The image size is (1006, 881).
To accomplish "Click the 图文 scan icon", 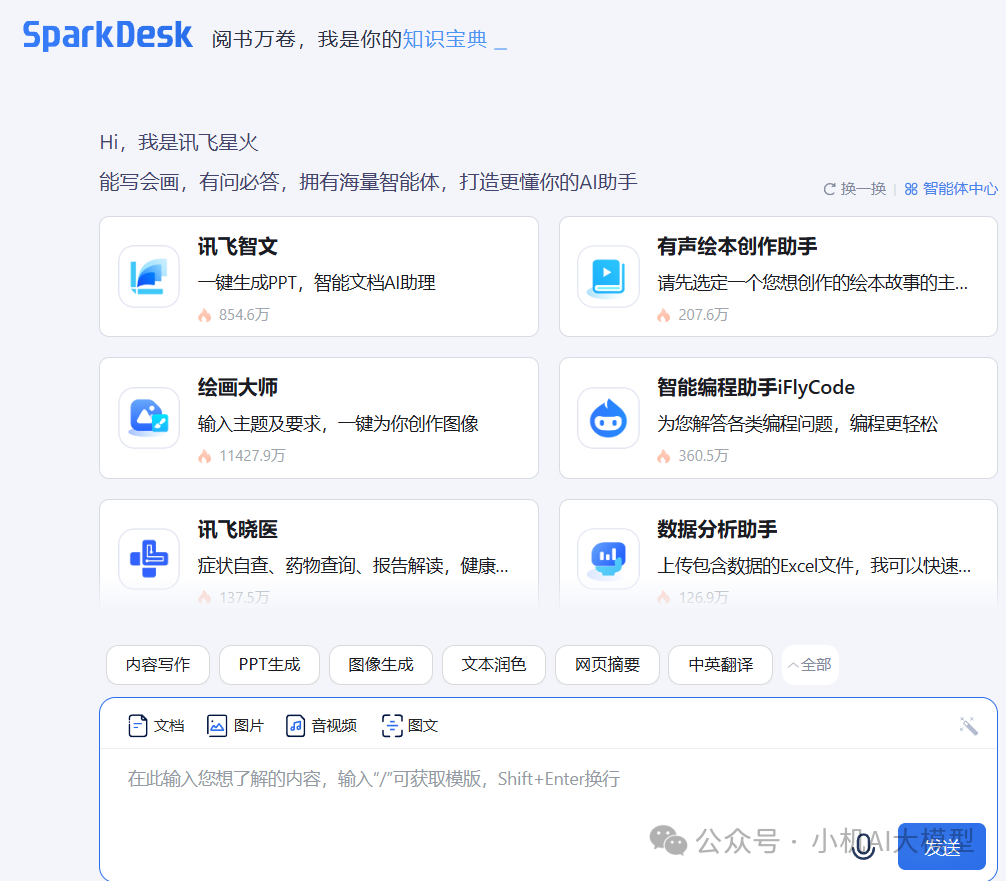I will tap(392, 726).
